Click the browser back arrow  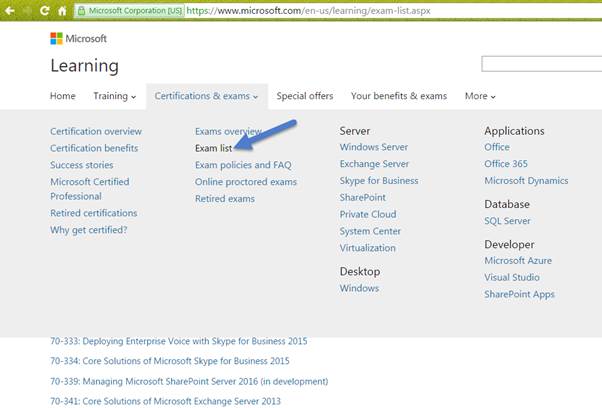tap(9, 10)
